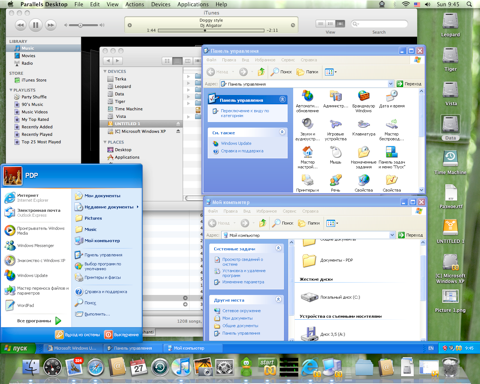Open Internet Explorer from Start menu
The width and height of the screenshot is (480, 384).
36,198
